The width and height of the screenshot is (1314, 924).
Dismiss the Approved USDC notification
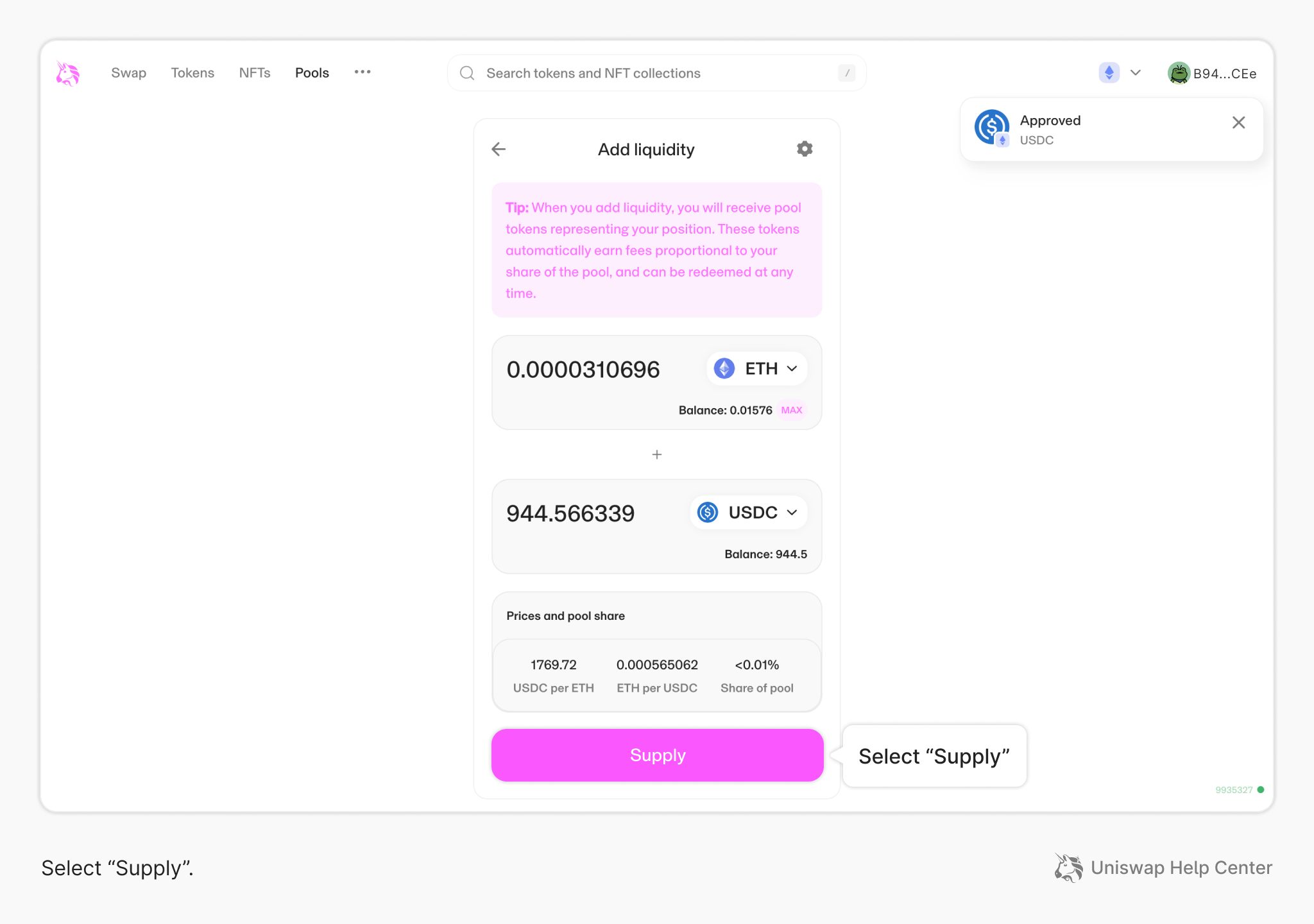click(x=1238, y=123)
